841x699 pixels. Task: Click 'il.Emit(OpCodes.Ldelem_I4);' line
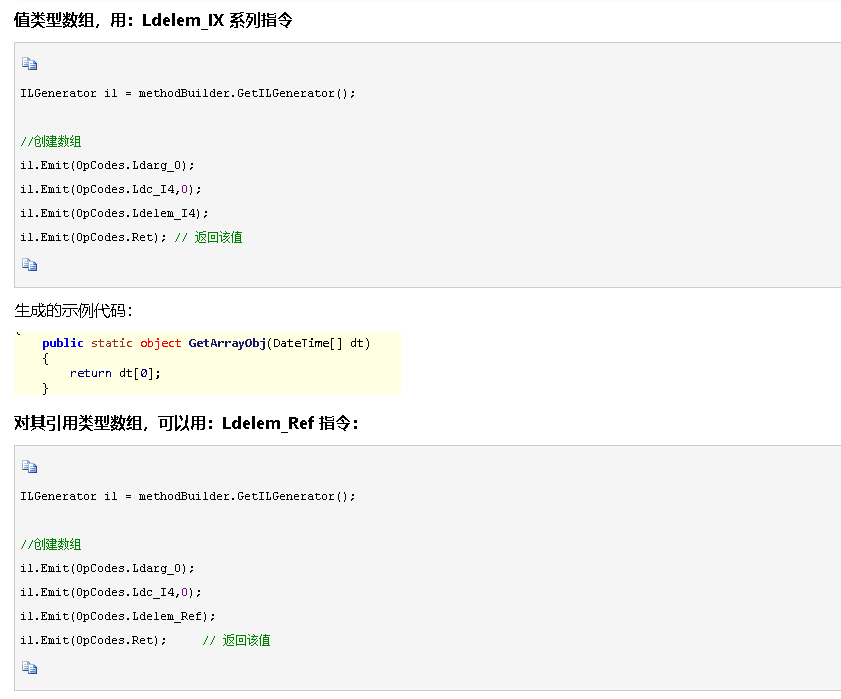[x=114, y=214]
